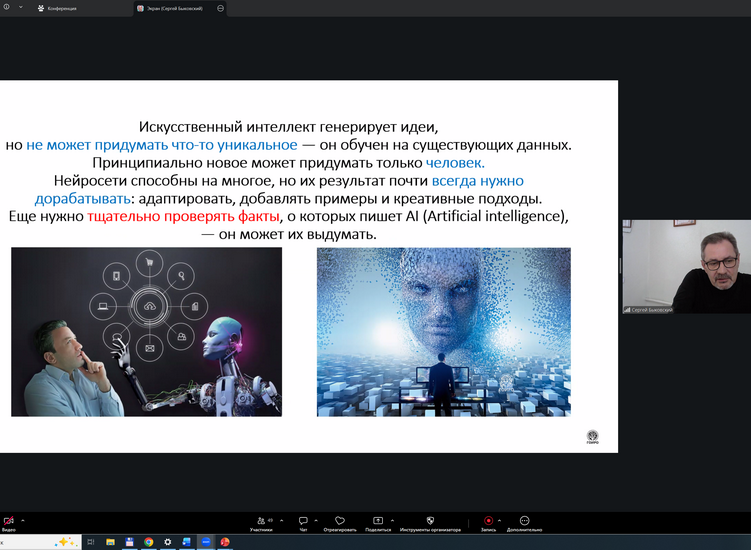Click the Поделиться share screen icon
Screen dimensions: 751x550
pos(378,521)
